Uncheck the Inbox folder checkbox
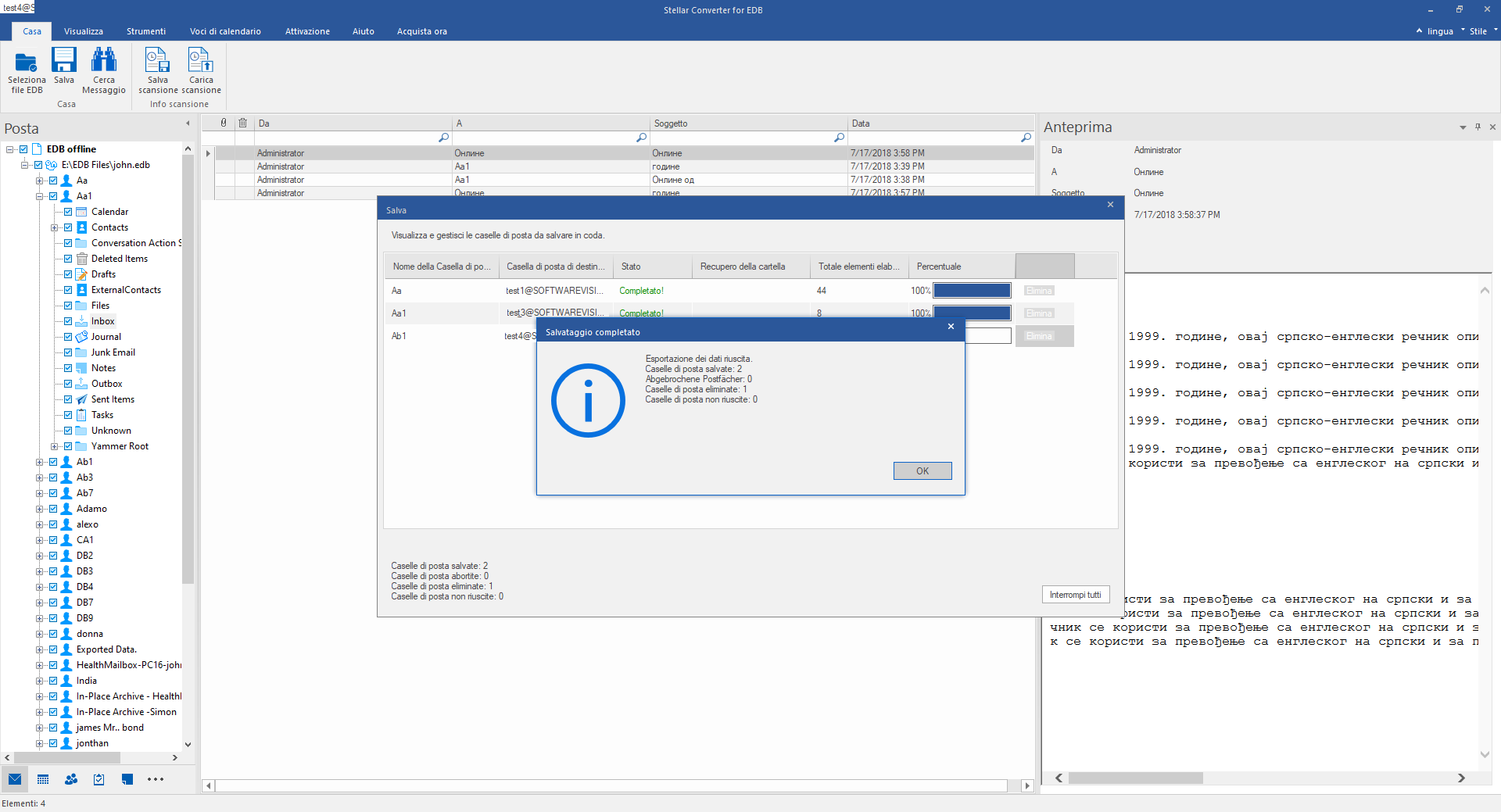The image size is (1501, 812). (x=68, y=321)
